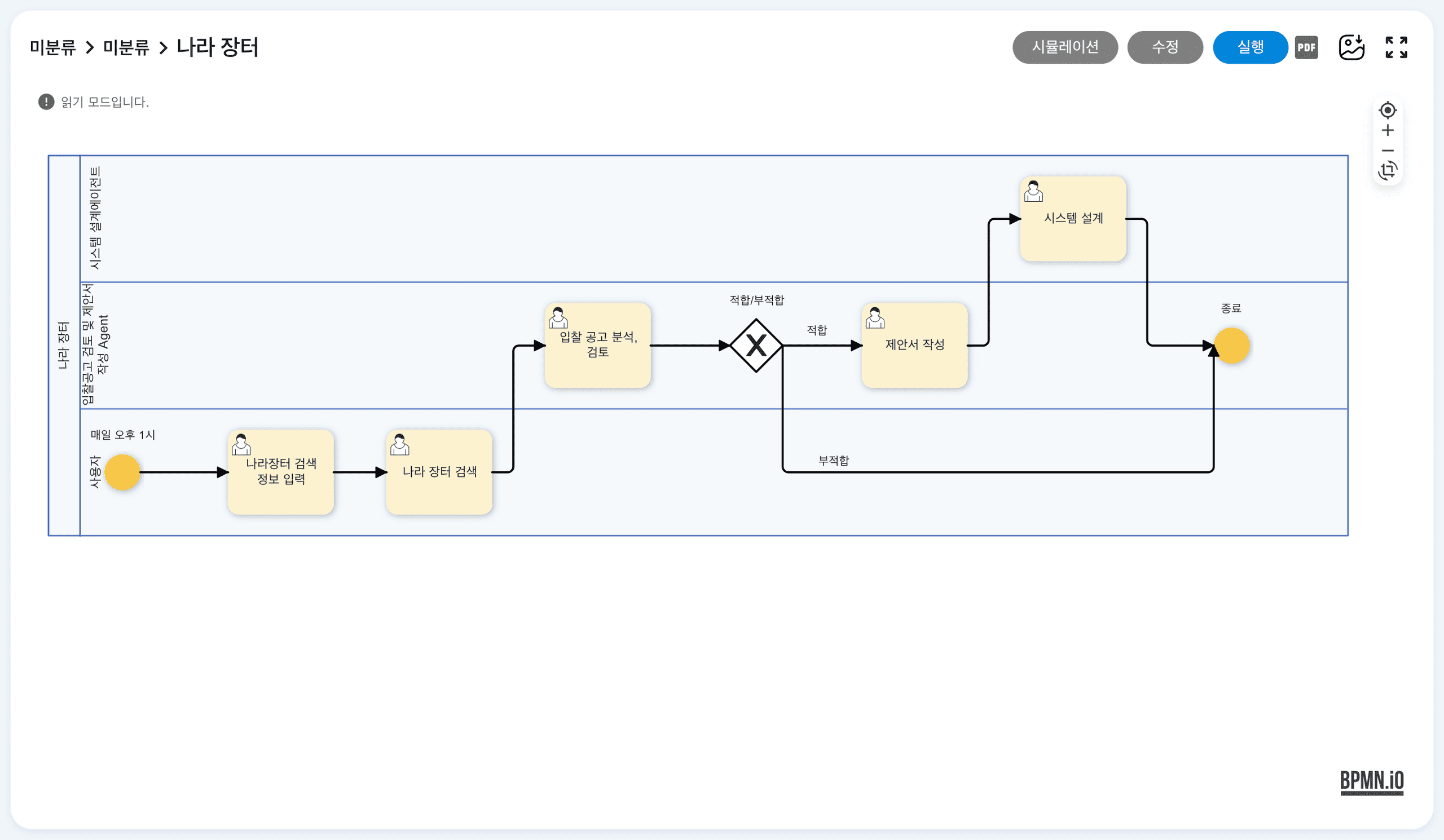Click the 적합/부적합 exclusive gateway

[x=756, y=345]
